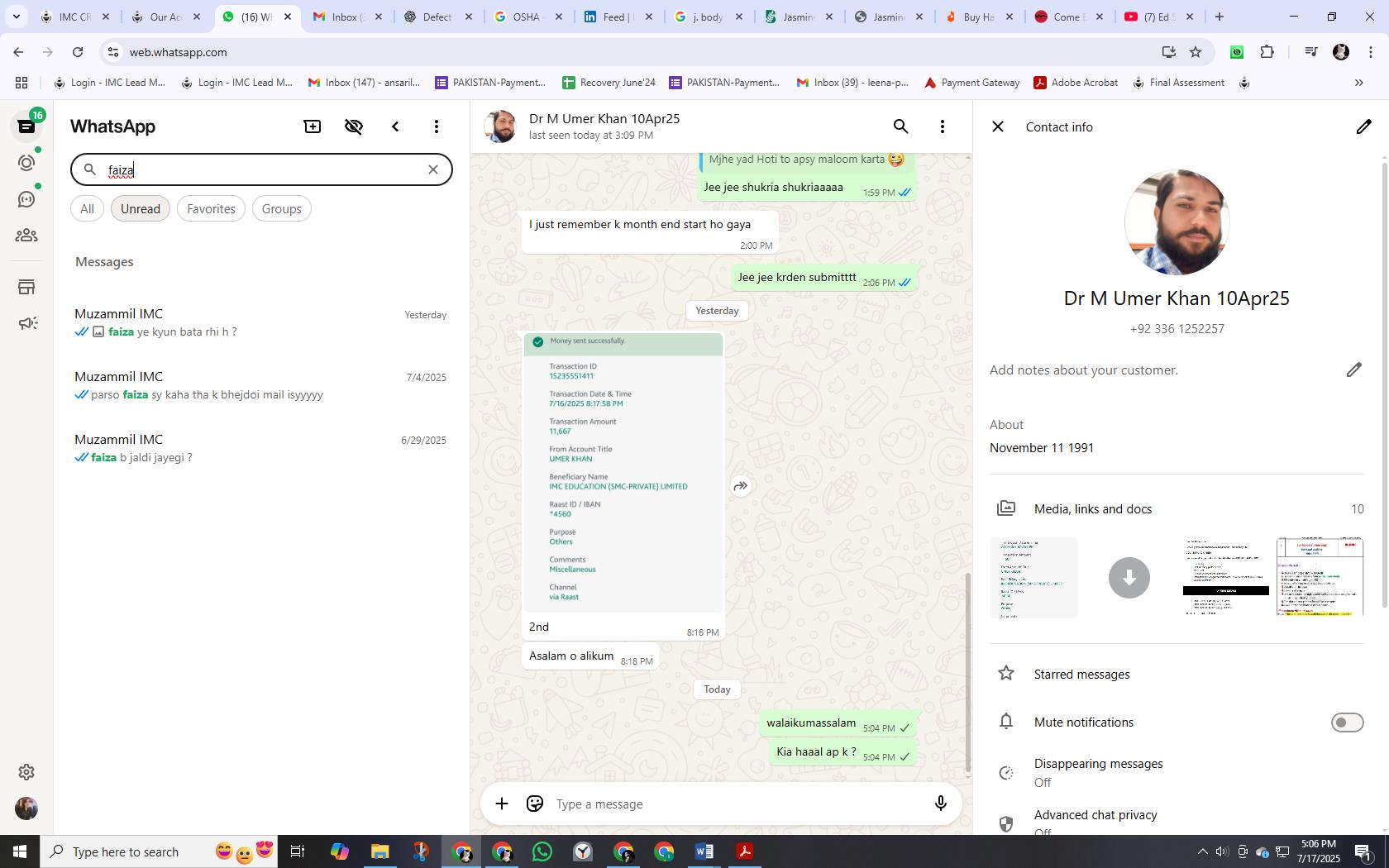The height and width of the screenshot is (868, 1389).
Task: Click the attach plus button
Action: coord(502,804)
